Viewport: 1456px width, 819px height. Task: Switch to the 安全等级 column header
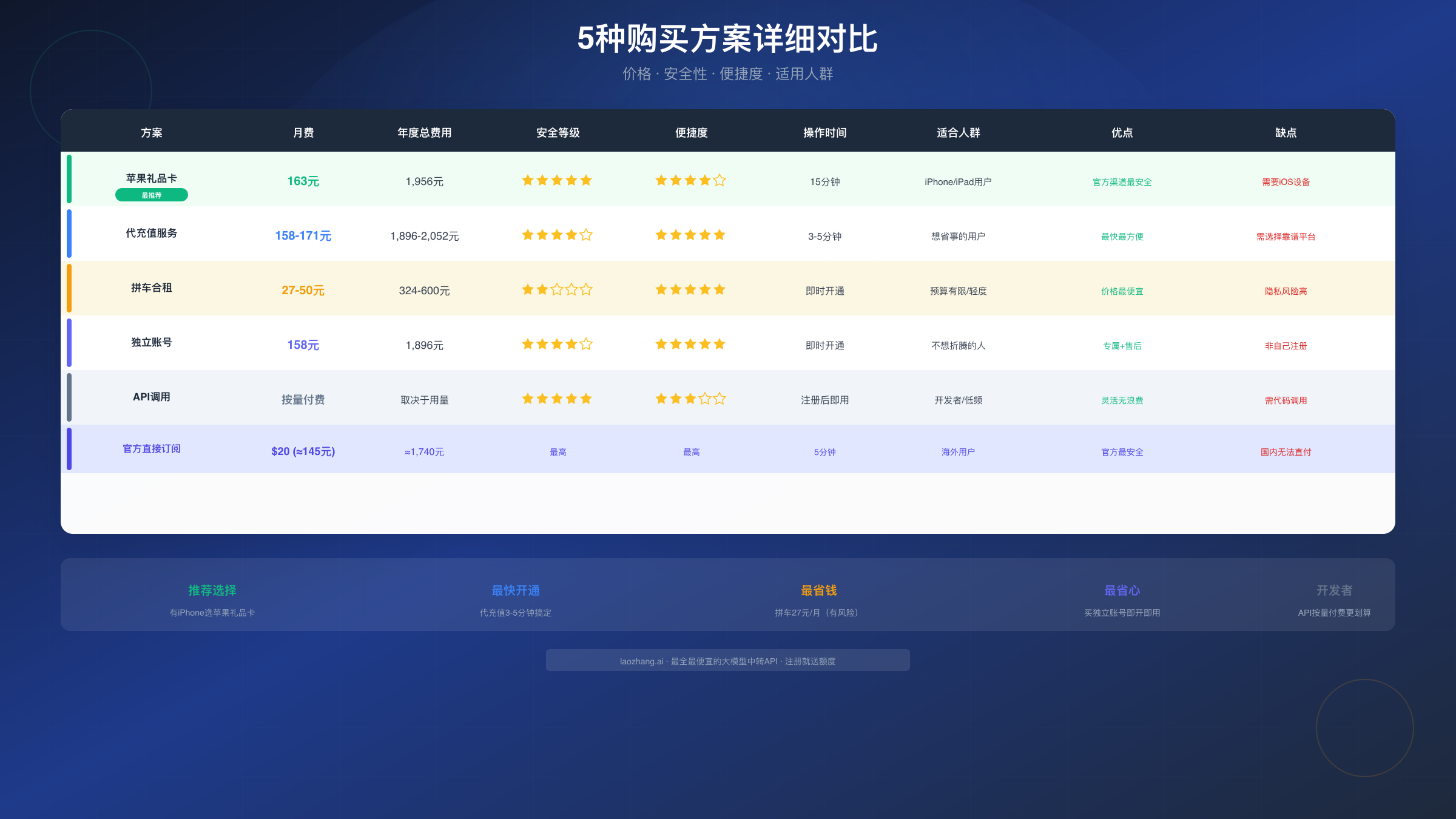click(x=557, y=133)
